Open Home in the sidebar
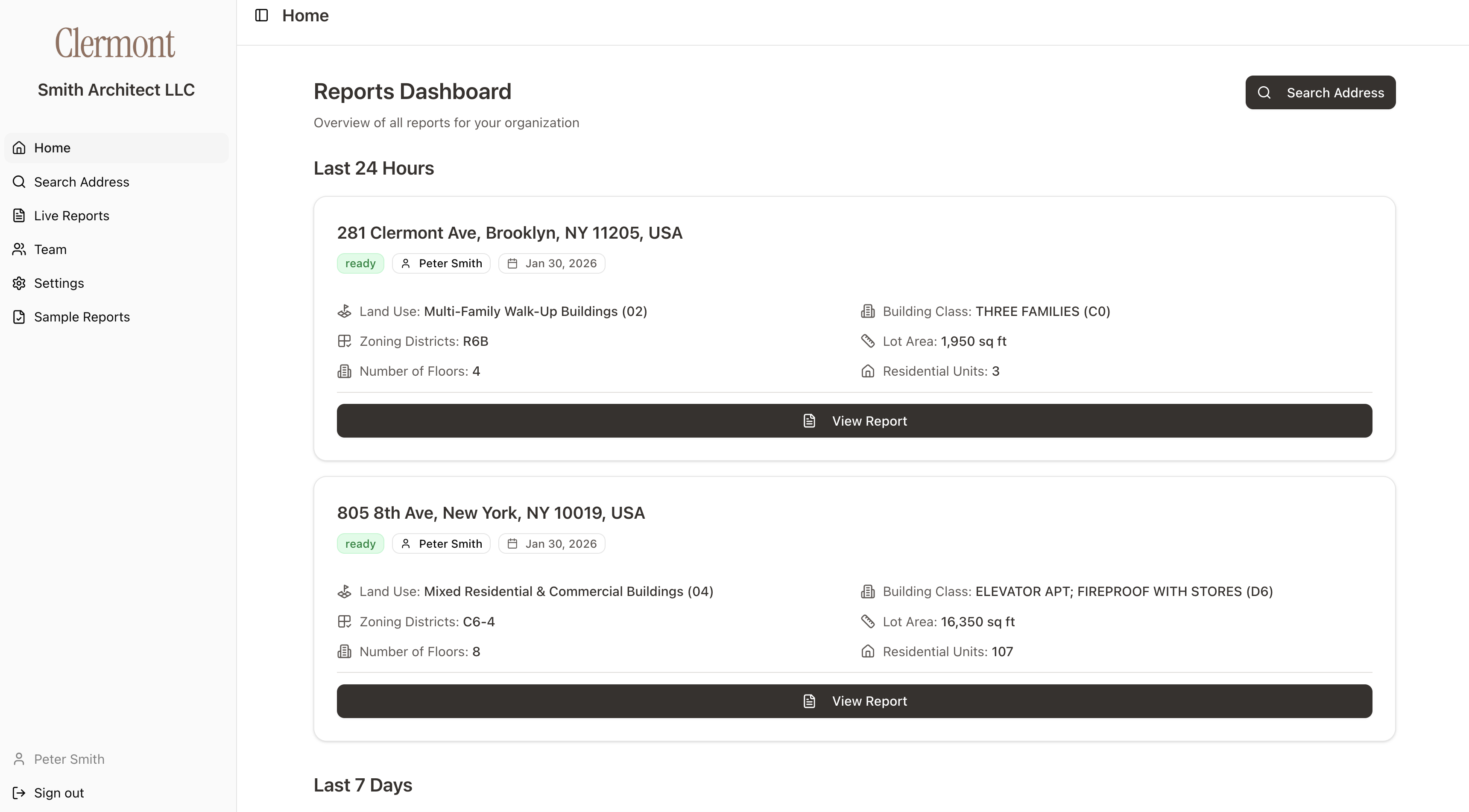This screenshot has height=812, width=1469. (52, 148)
